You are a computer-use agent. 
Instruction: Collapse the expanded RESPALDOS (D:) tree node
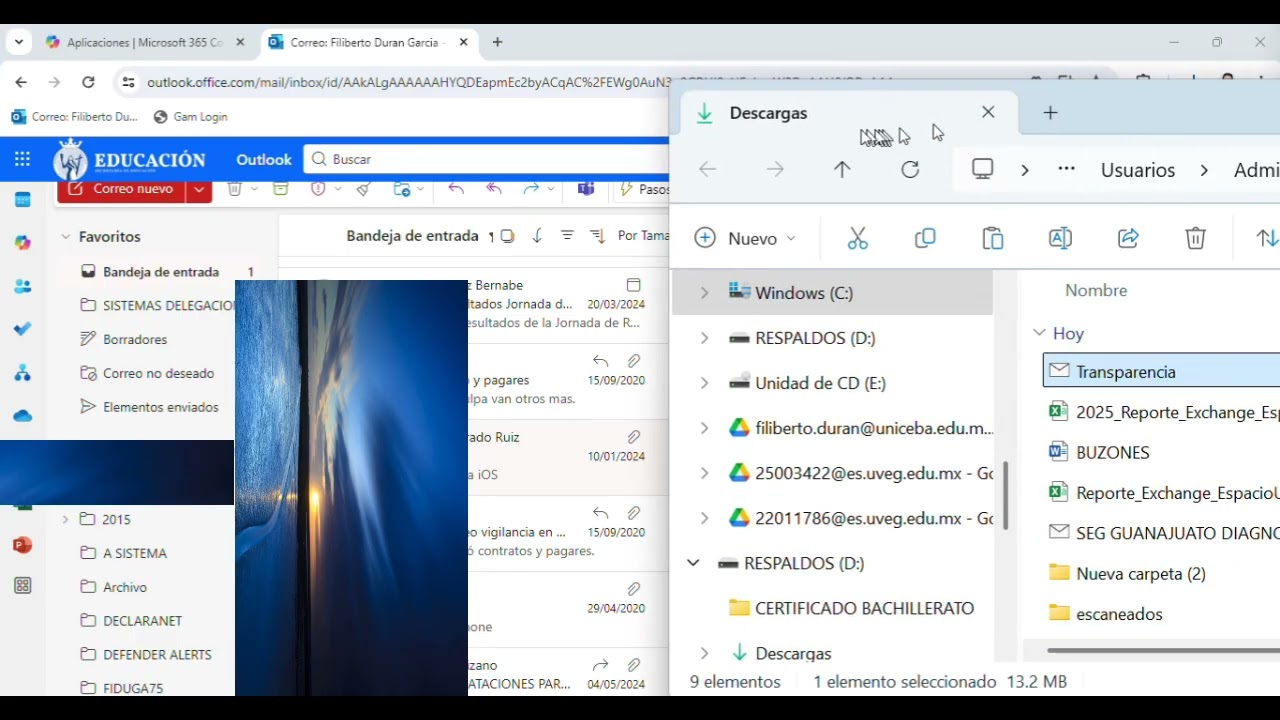tap(693, 563)
